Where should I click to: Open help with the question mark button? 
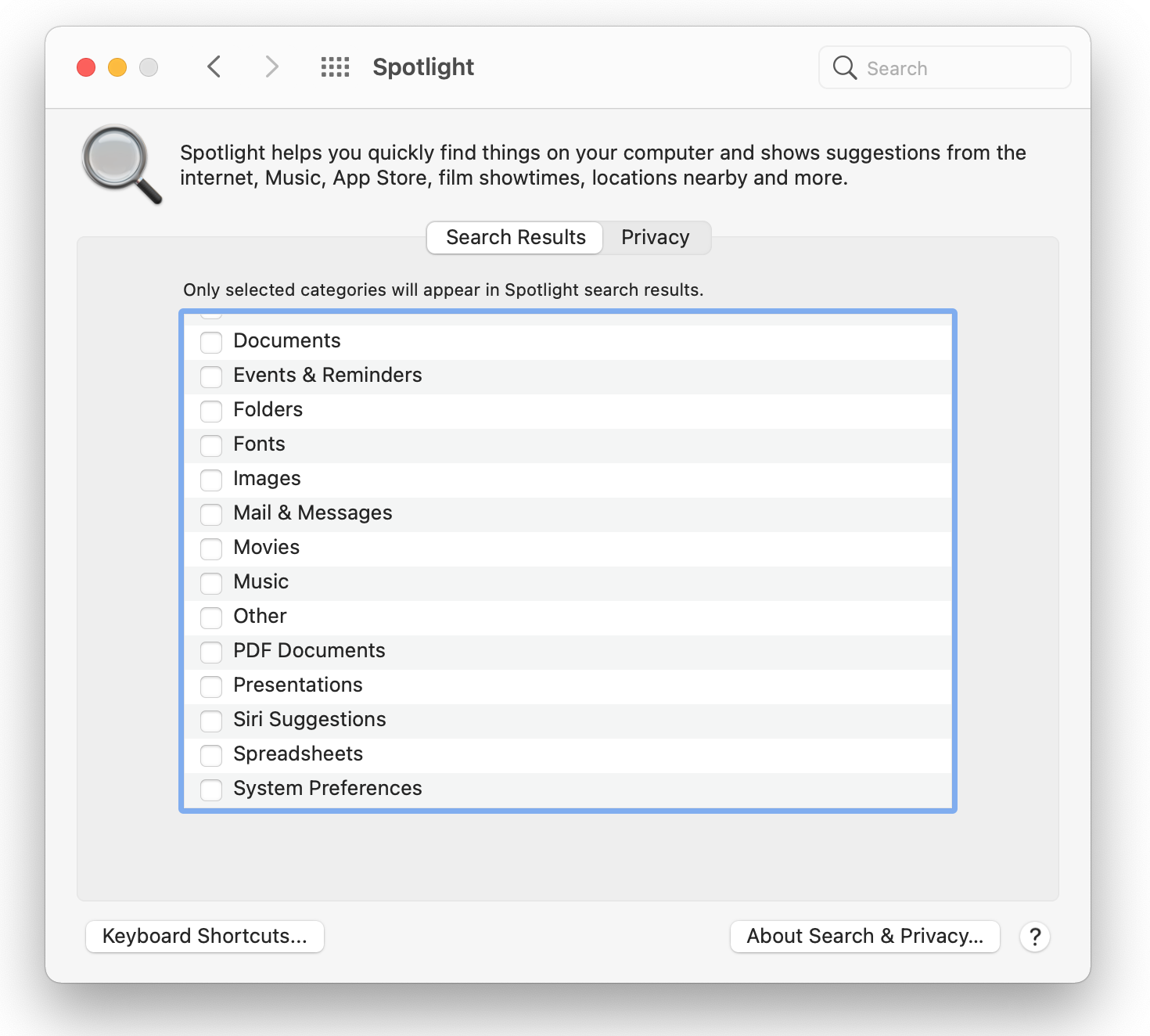(1035, 937)
